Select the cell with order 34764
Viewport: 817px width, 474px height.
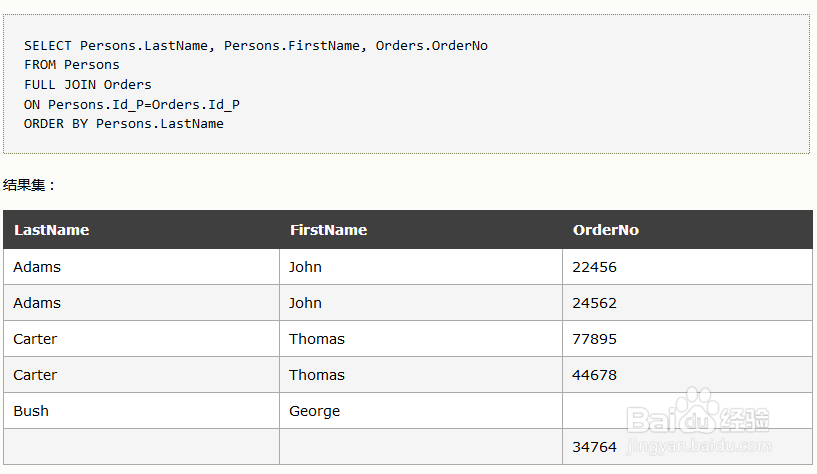[x=688, y=447]
